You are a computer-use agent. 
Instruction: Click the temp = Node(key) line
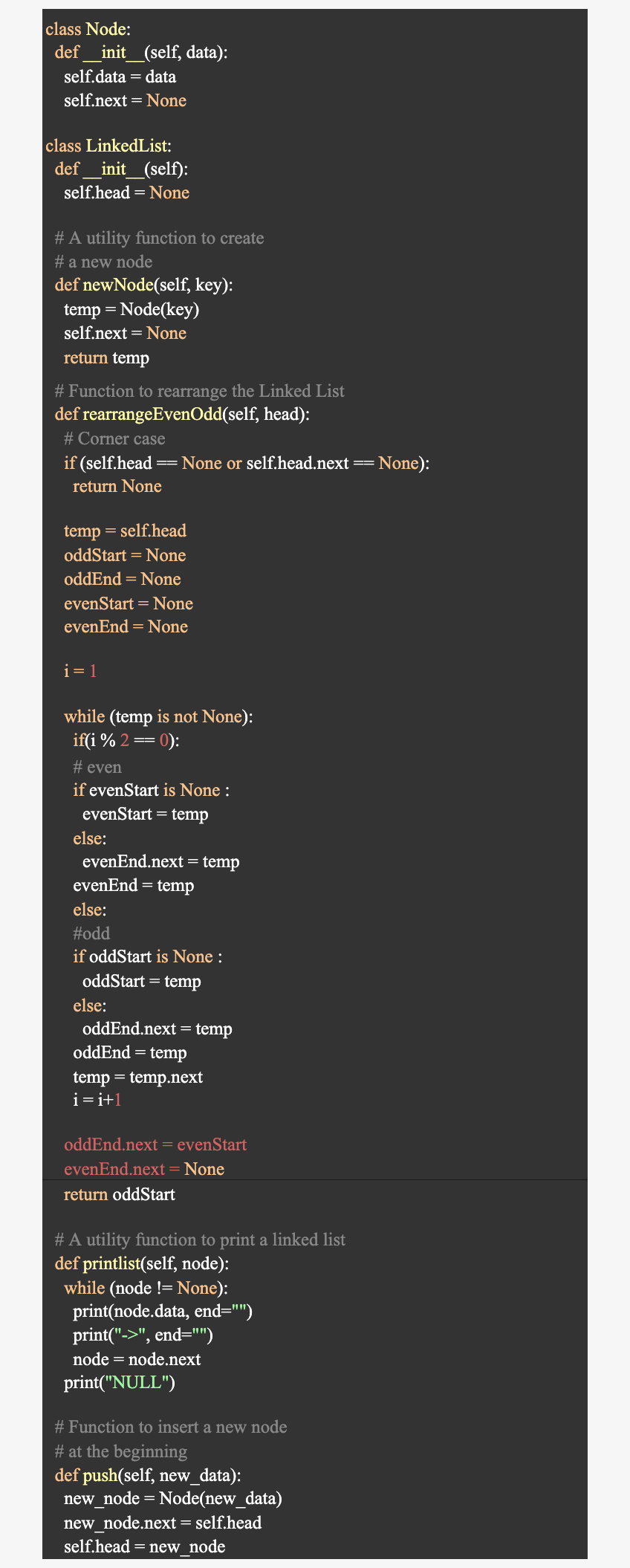pos(131,309)
